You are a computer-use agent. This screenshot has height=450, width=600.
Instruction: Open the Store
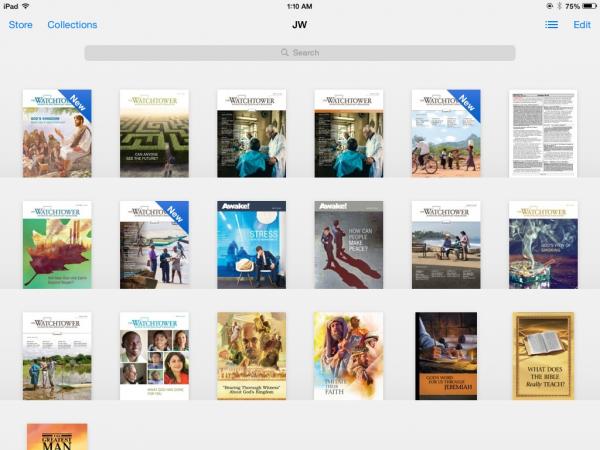(20, 25)
